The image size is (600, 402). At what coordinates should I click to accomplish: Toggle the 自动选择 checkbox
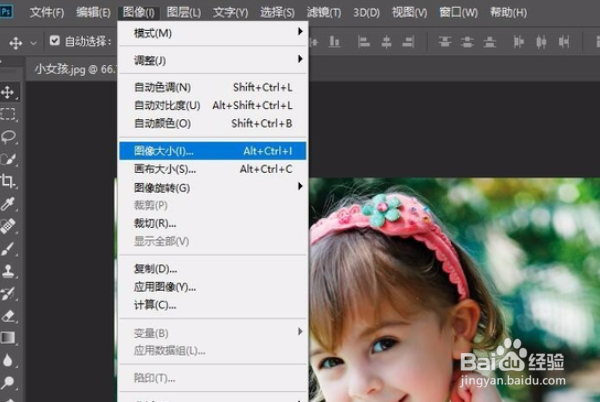(55, 41)
